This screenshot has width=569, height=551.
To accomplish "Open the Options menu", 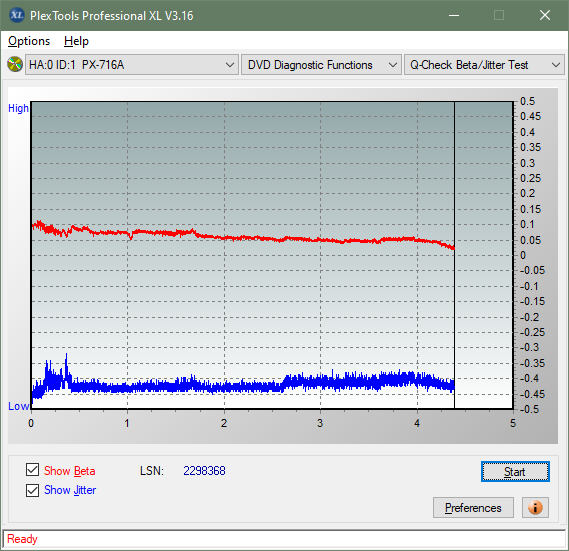I will [x=29, y=41].
